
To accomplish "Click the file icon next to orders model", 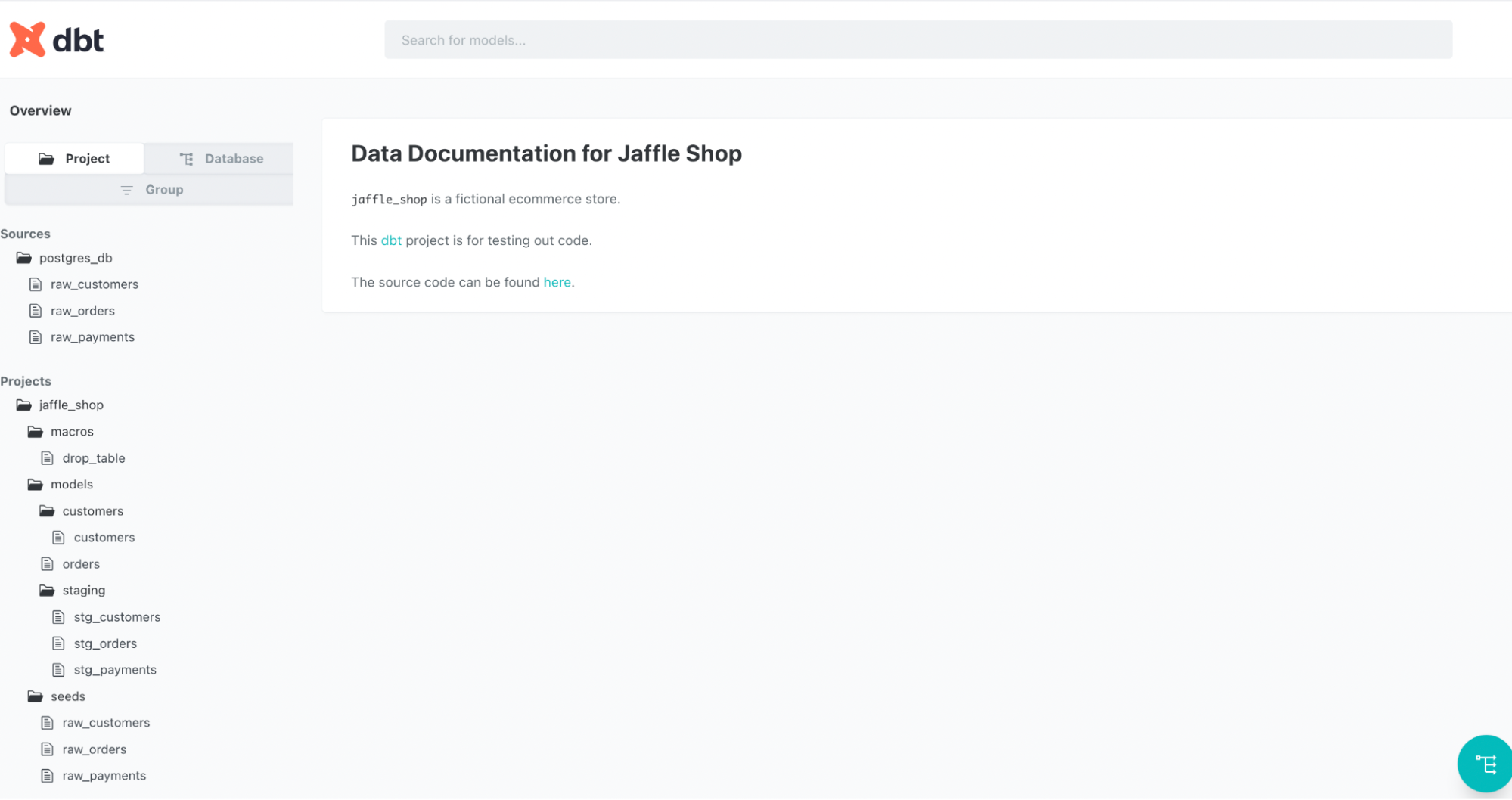I will point(48,564).
